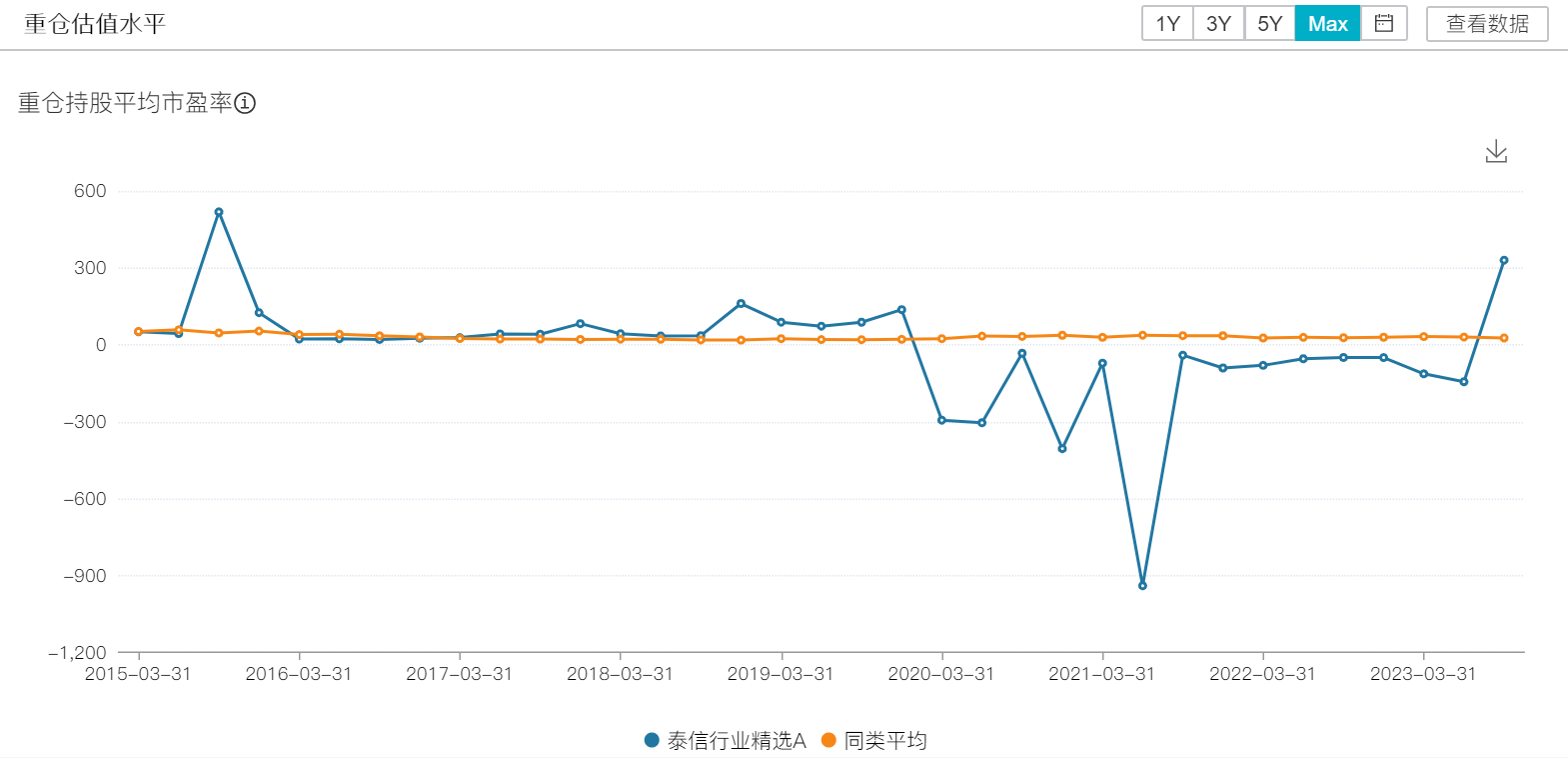The width and height of the screenshot is (1568, 758).
Task: Select the 5Y time range
Action: click(1269, 23)
